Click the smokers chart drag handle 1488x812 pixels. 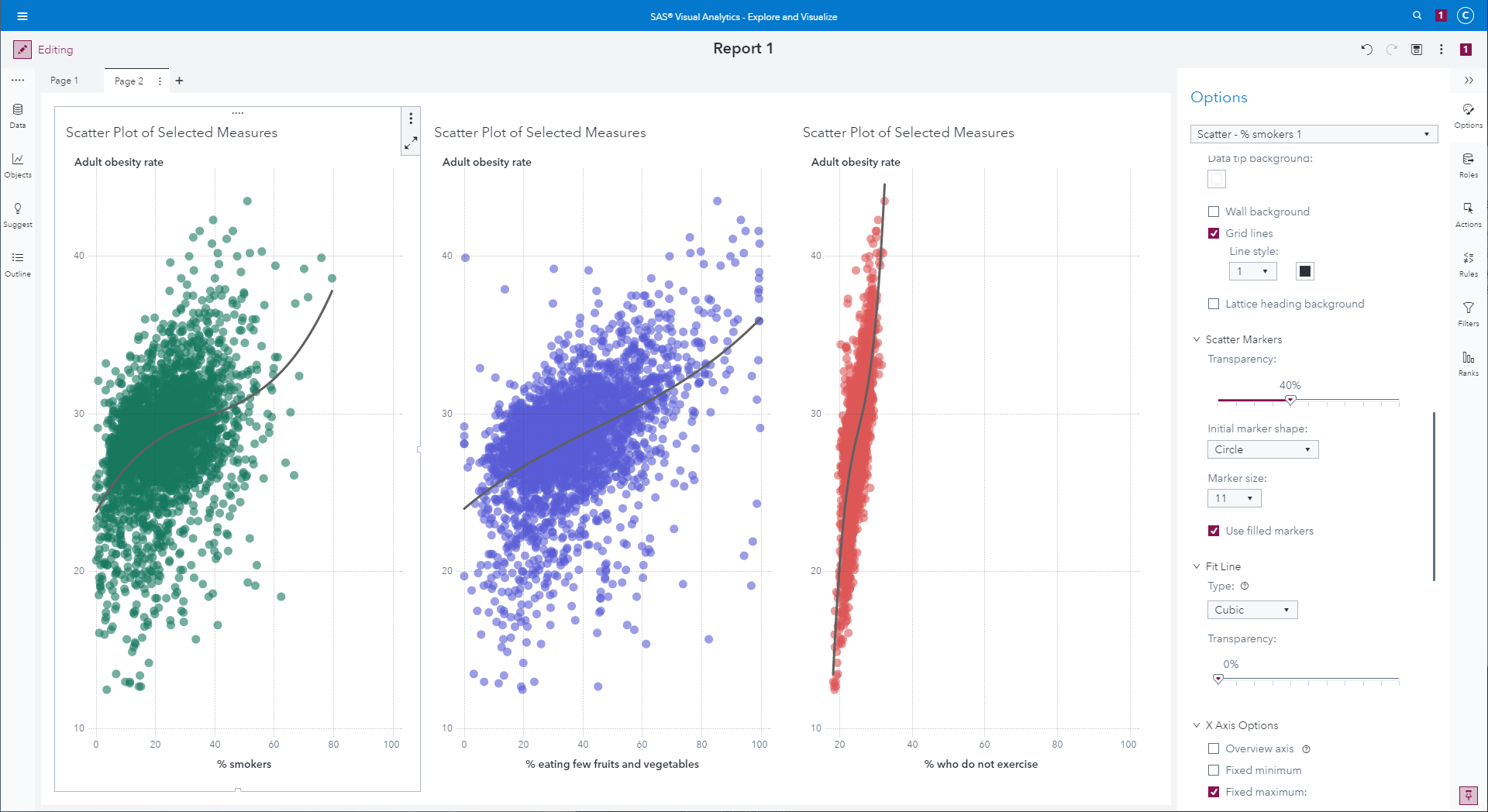click(x=238, y=113)
